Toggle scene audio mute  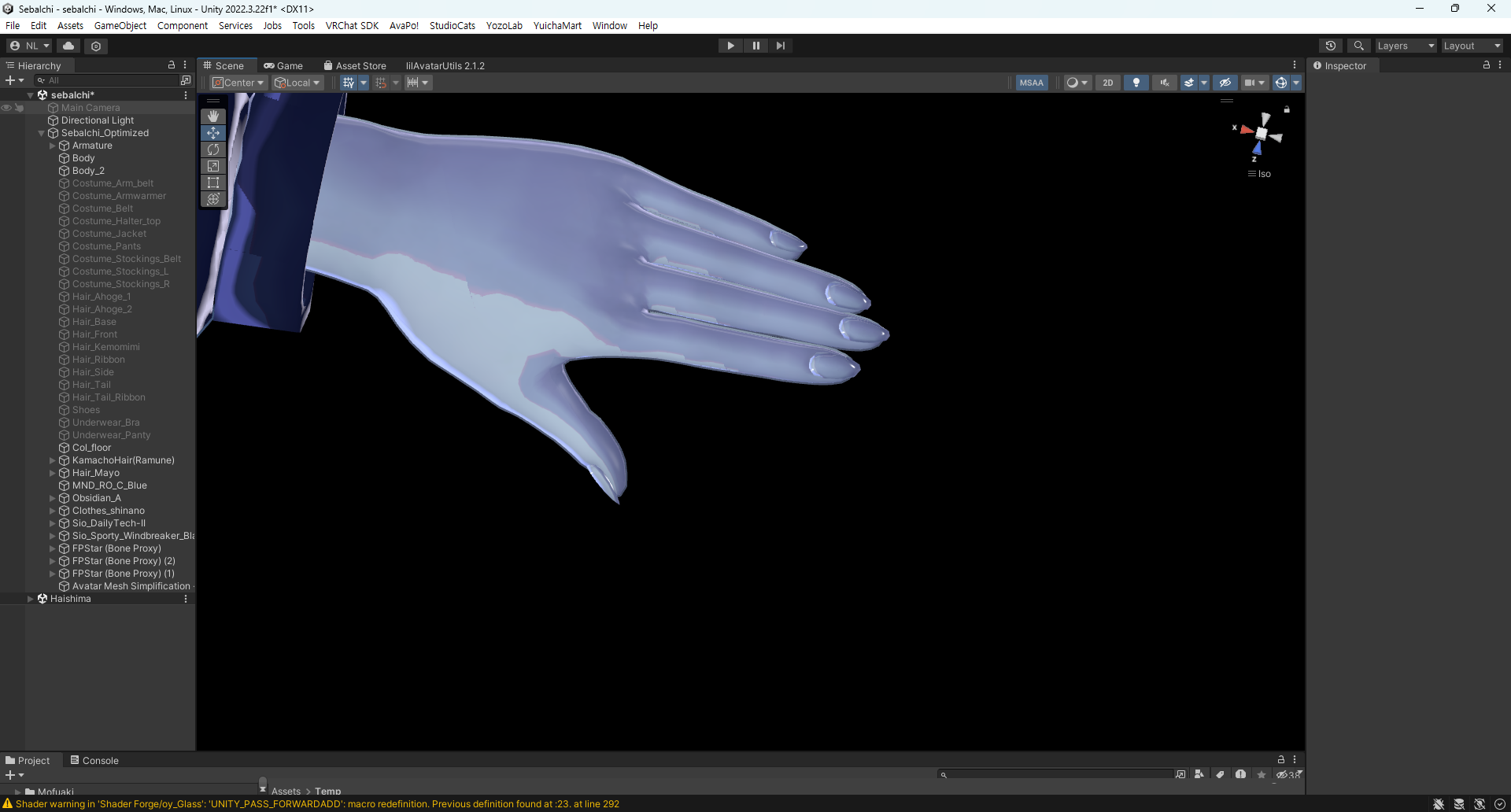(x=1165, y=83)
